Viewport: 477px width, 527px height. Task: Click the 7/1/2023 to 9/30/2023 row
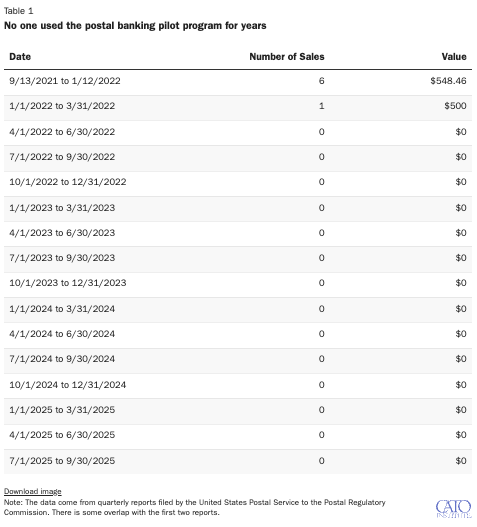pyautogui.click(x=238, y=258)
